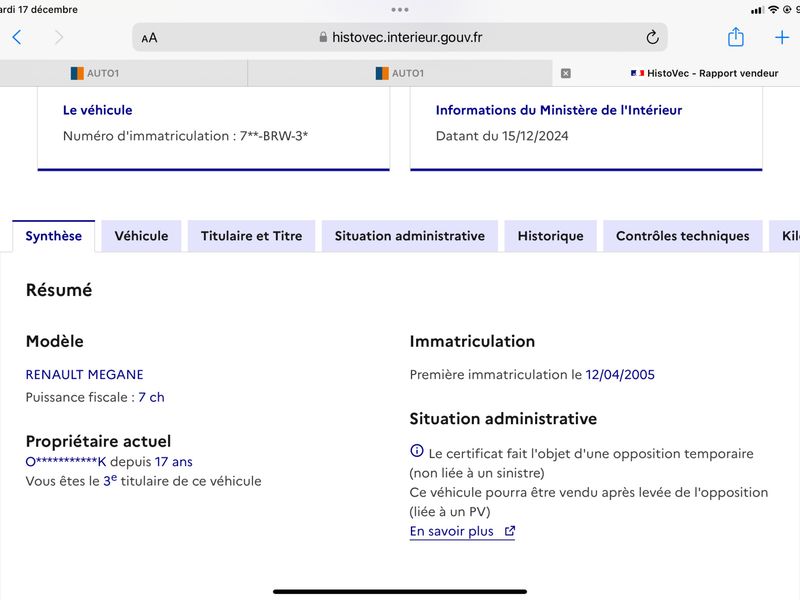Image resolution: width=800 pixels, height=600 pixels.
Task: Click Informations du Ministère de l'Intérieur heading
Action: coord(559,110)
